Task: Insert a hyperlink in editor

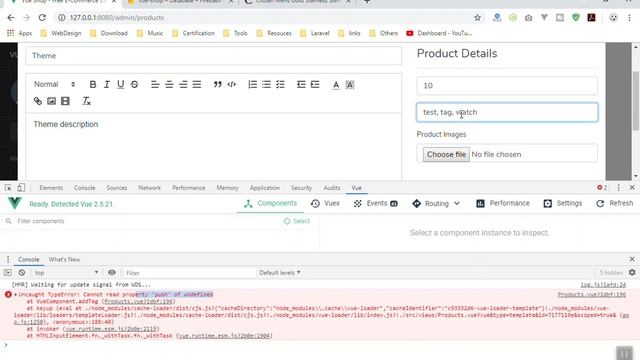Action: (38, 101)
